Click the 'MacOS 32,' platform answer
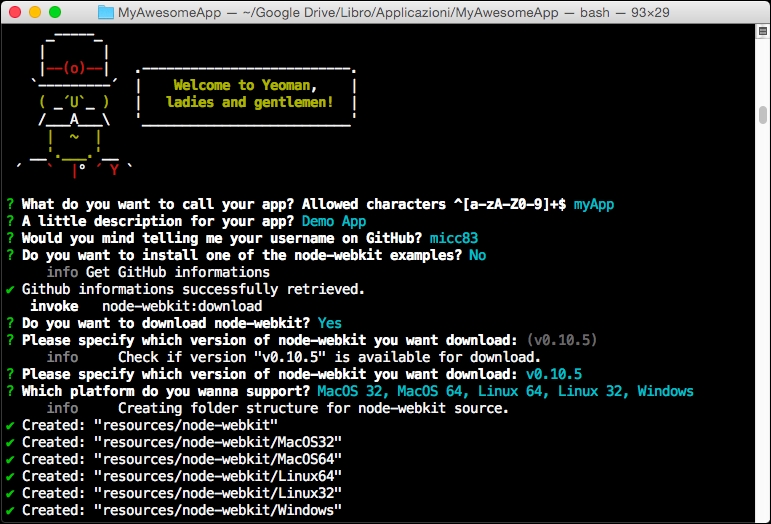The width and height of the screenshot is (771, 524). [353, 391]
